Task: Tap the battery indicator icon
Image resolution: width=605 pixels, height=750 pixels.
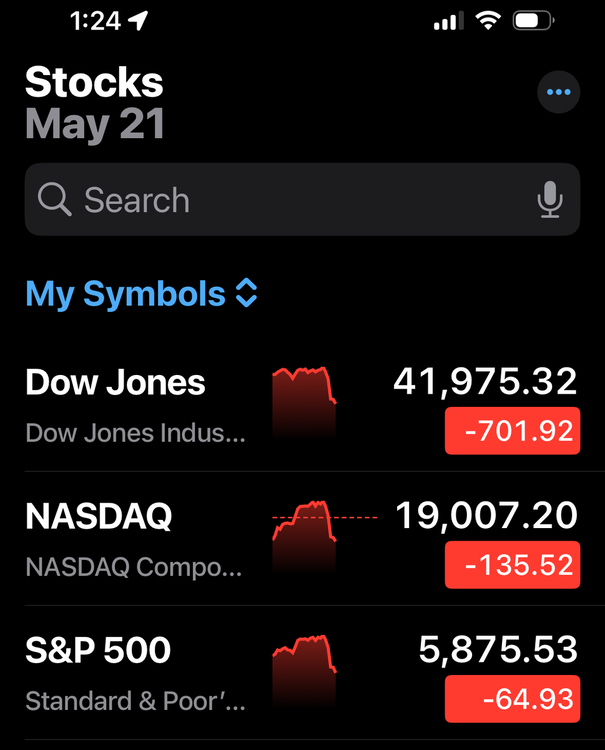Action: coord(534,21)
